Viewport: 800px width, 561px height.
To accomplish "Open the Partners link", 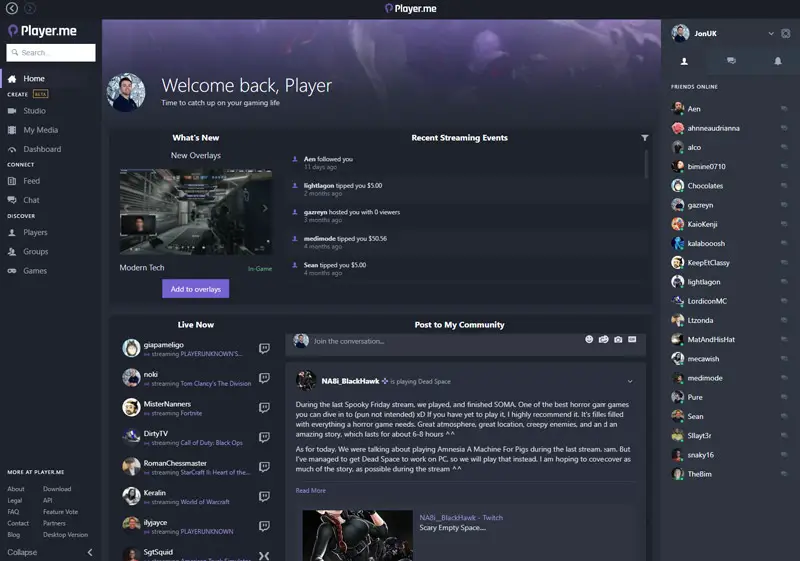I will click(x=54, y=523).
